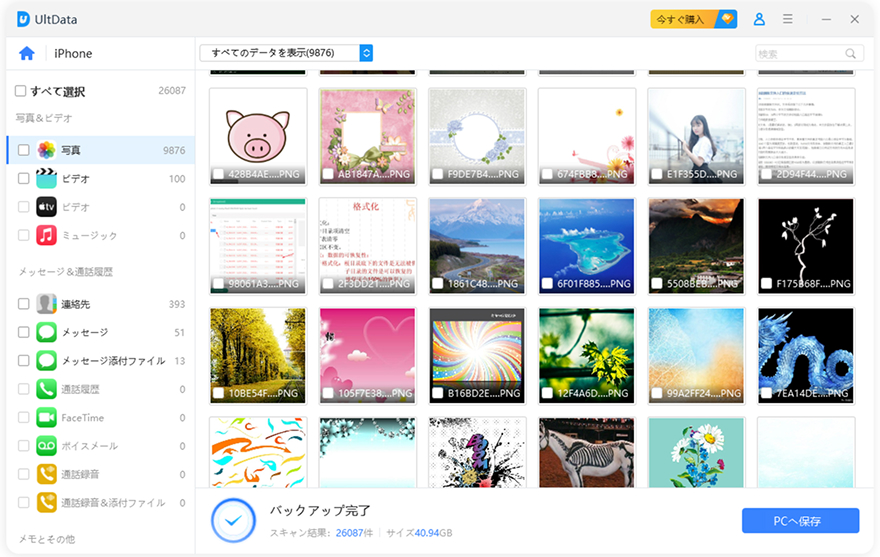Open the E1F355D girl photo thumbnail
The height and width of the screenshot is (557, 880).
click(x=696, y=136)
